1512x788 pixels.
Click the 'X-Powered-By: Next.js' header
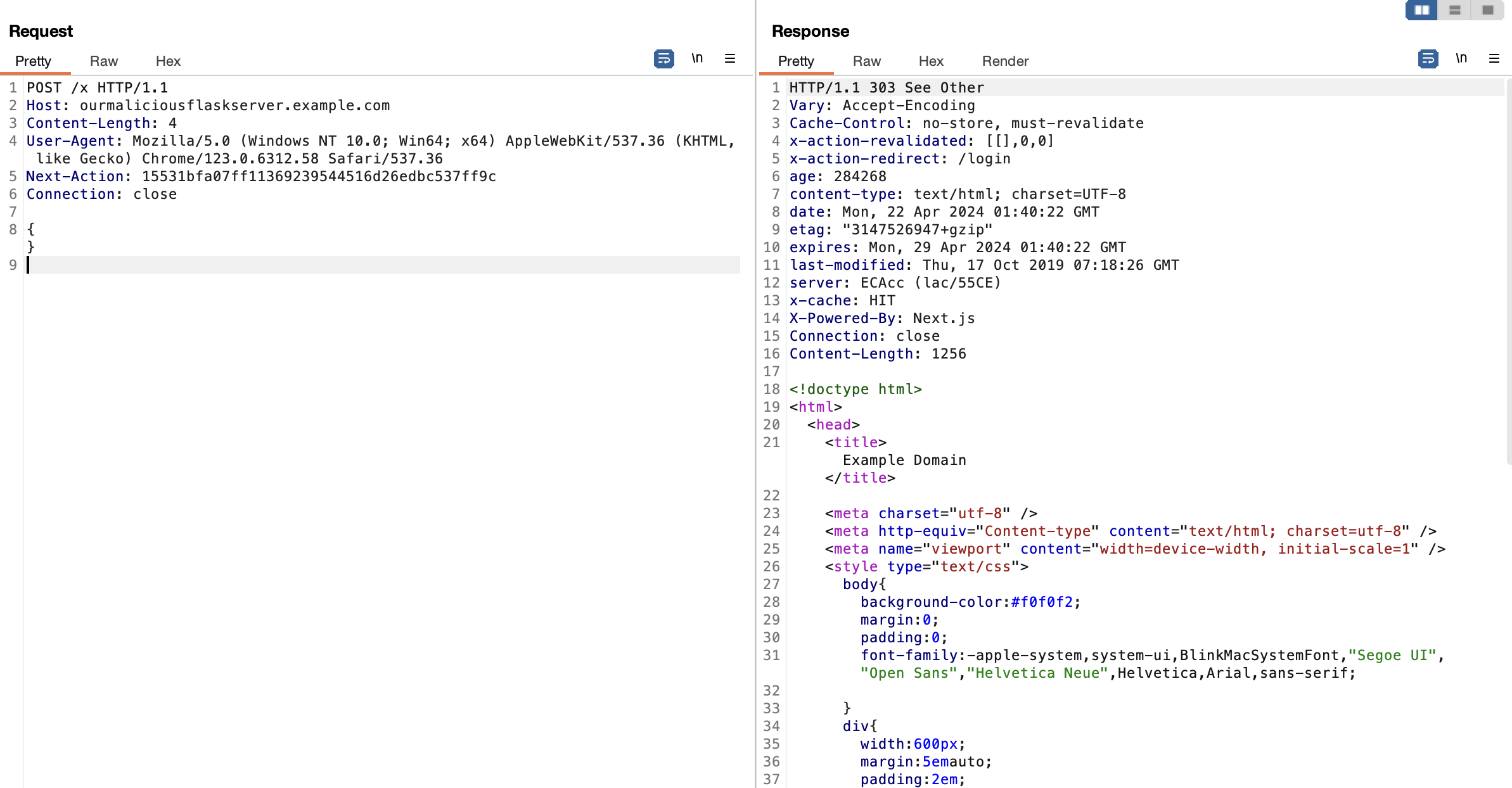(882, 318)
